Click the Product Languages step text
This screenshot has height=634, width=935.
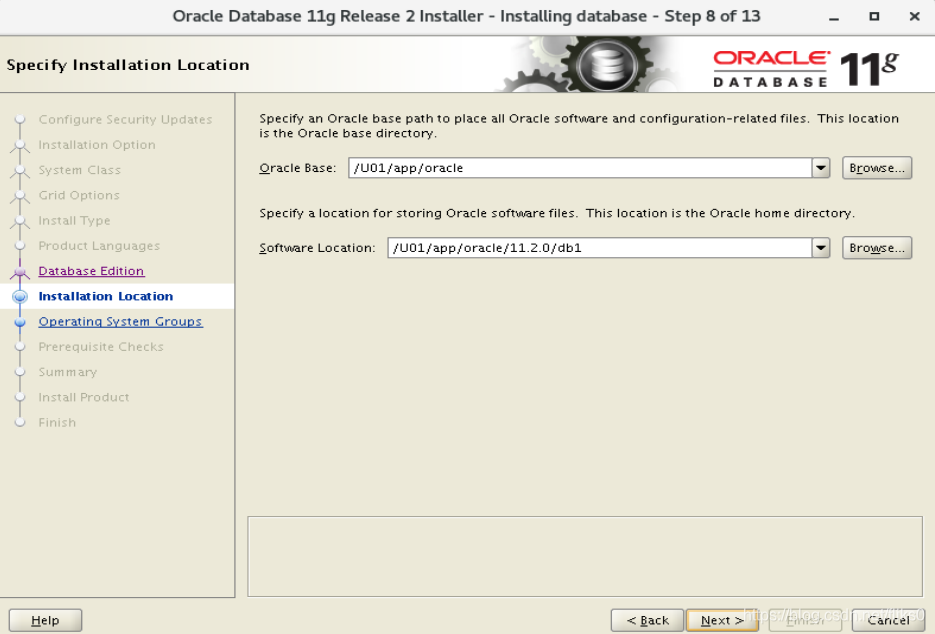(x=99, y=246)
